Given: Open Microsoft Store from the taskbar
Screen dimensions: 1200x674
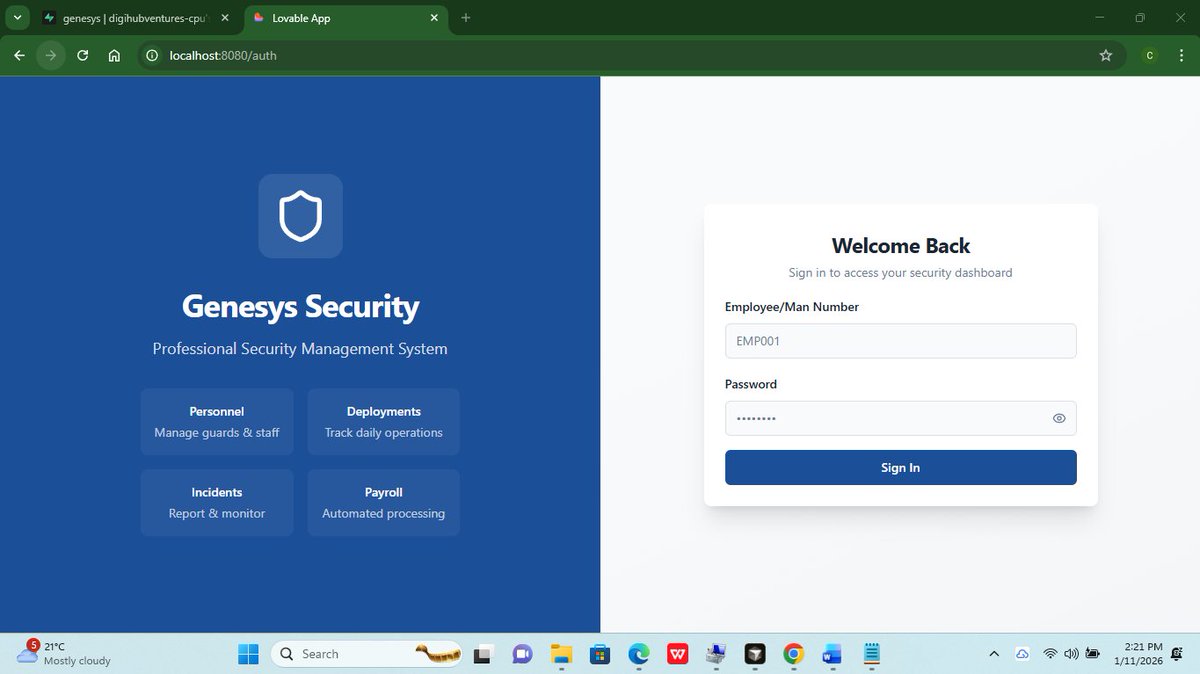Looking at the screenshot, I should pyautogui.click(x=600, y=654).
